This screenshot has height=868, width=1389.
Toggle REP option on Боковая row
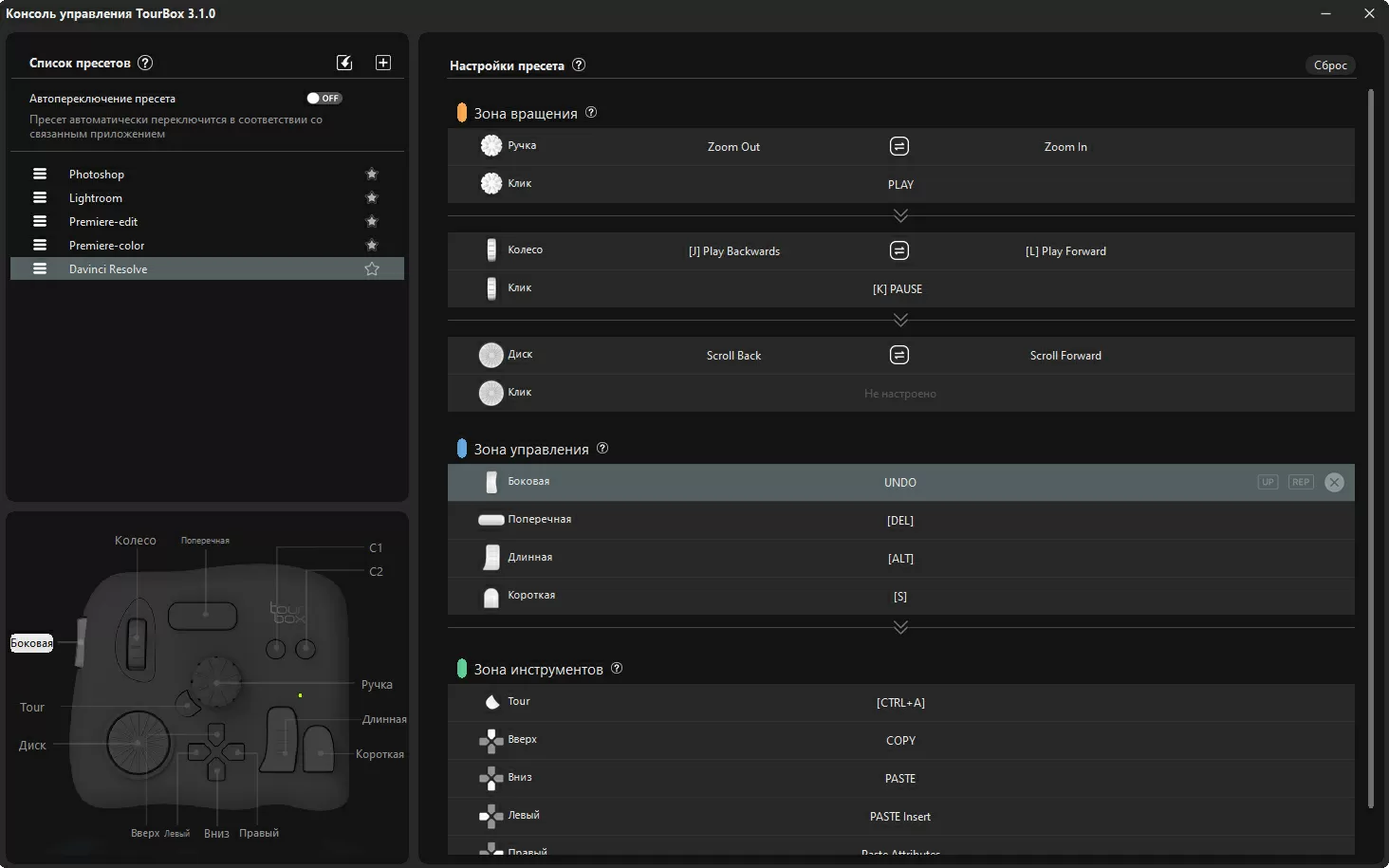[x=1301, y=482]
